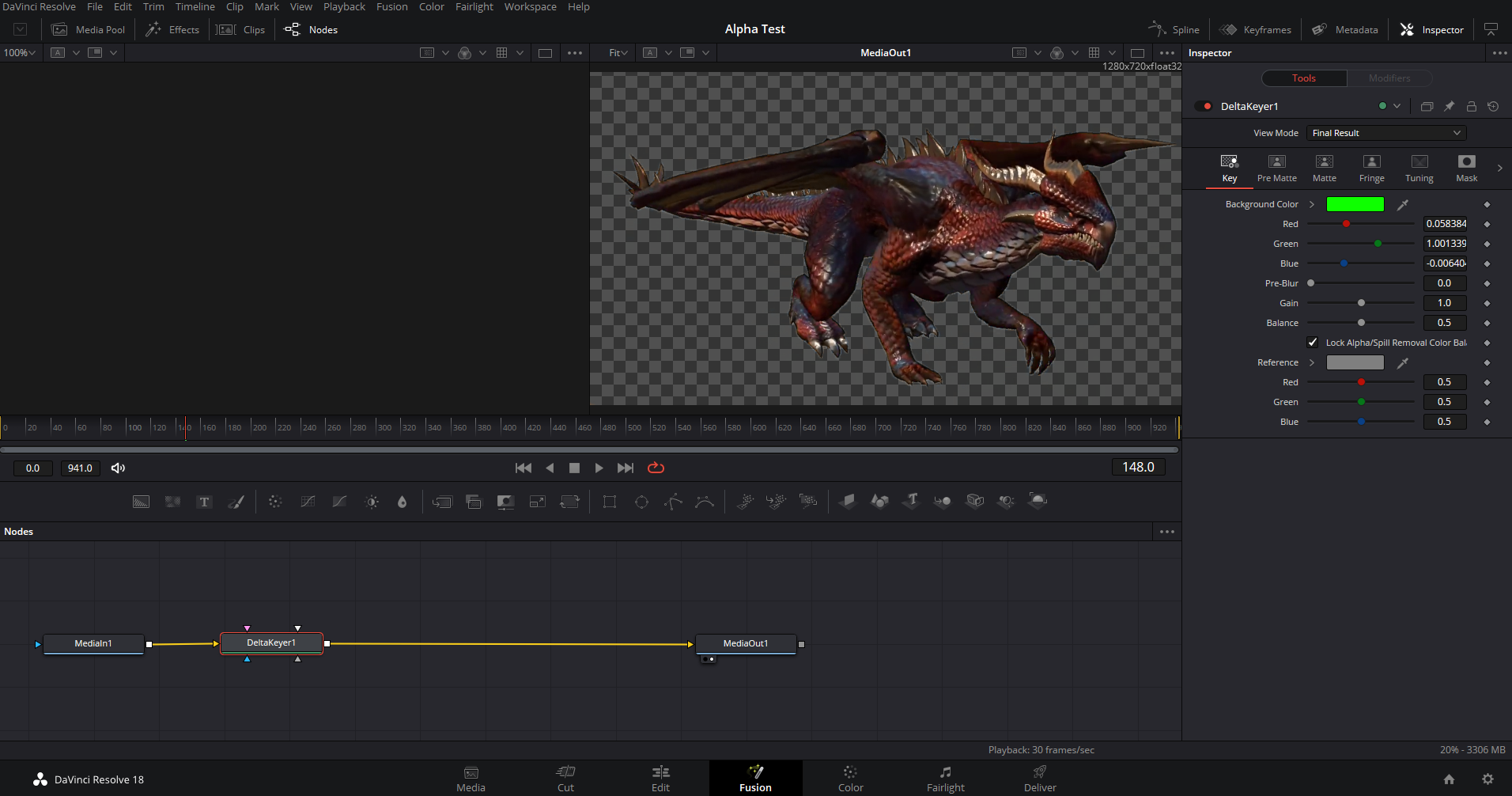Select the MediaIn1 node
This screenshot has height=796, width=1512.
coord(93,643)
